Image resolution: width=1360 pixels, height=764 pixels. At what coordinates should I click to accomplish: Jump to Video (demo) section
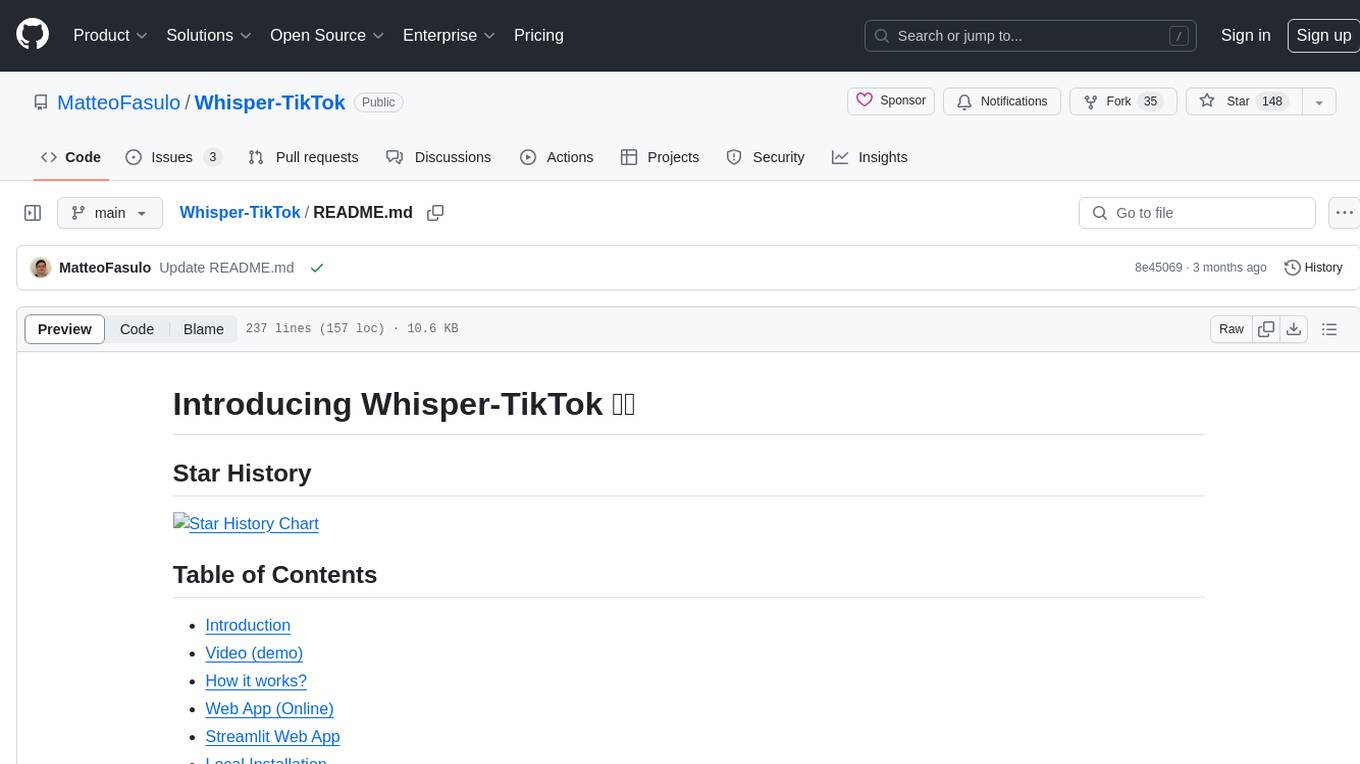click(254, 653)
